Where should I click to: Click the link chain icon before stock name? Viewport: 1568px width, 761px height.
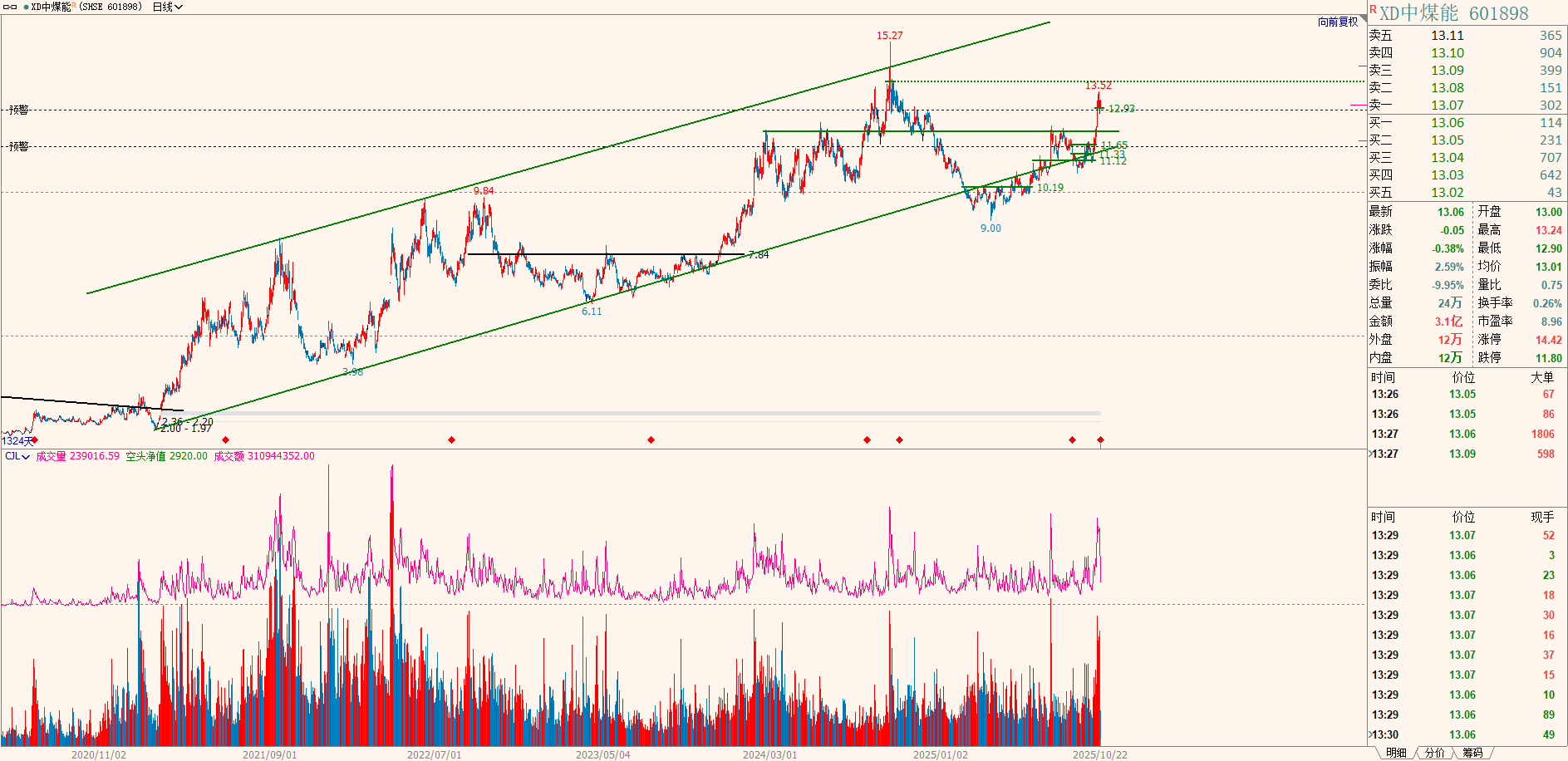11,7
